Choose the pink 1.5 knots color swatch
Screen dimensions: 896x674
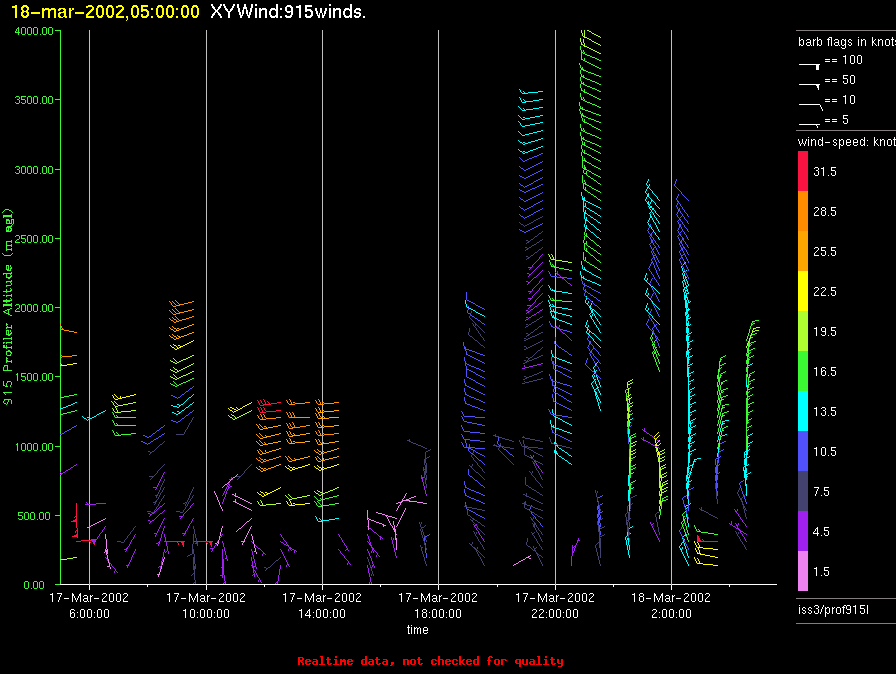pos(802,571)
